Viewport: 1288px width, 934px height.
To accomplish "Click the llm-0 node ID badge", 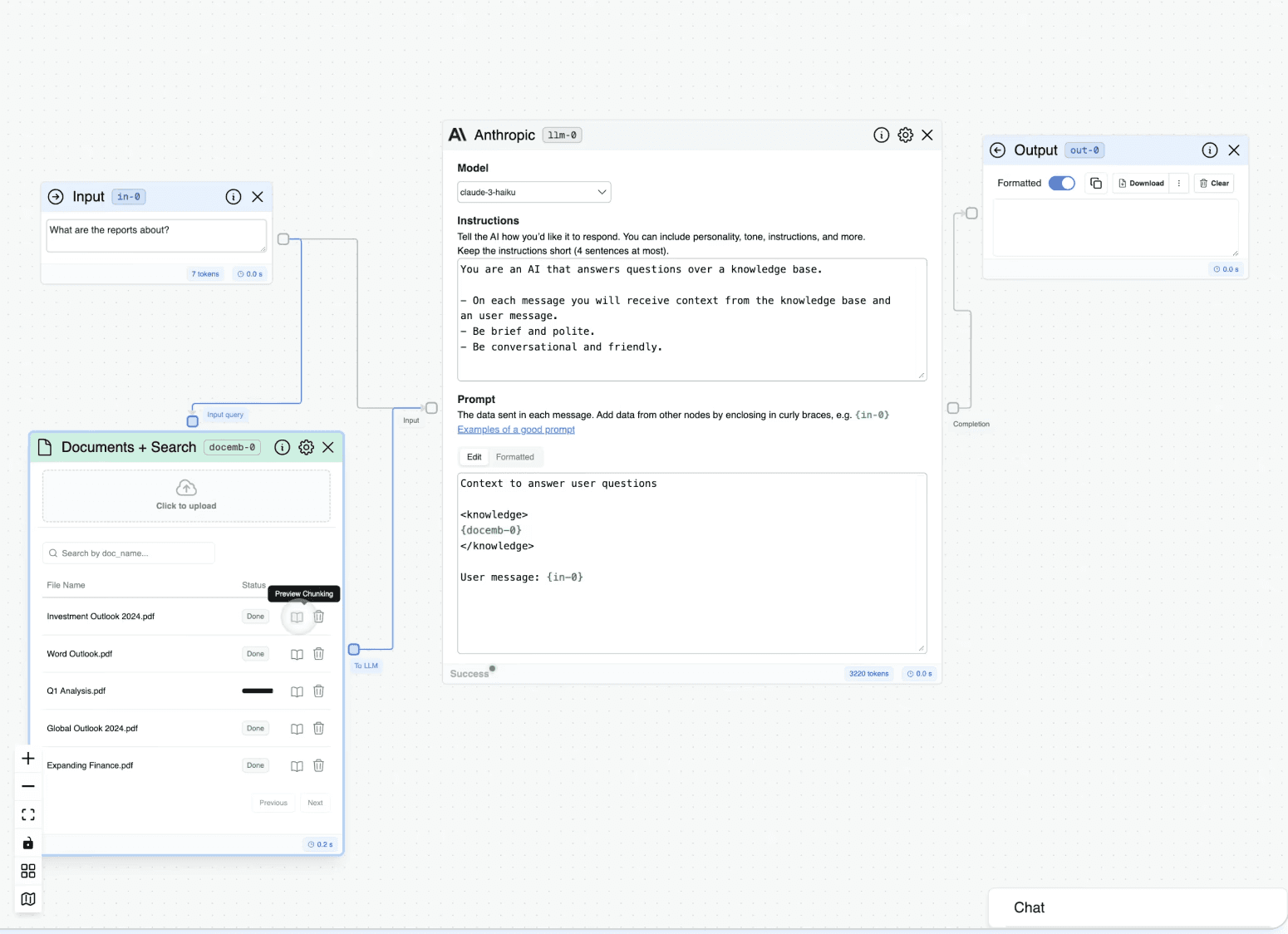I will pyautogui.click(x=563, y=135).
